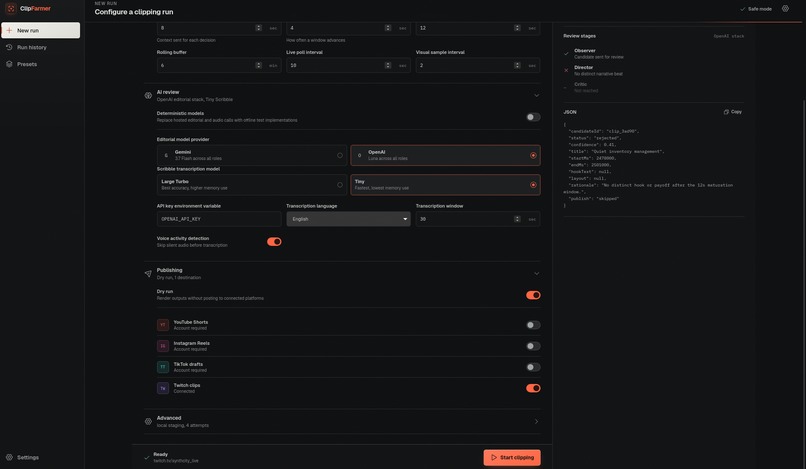Turn off Voice activity detection
Image resolution: width=806 pixels, height=469 pixels.
click(x=274, y=242)
